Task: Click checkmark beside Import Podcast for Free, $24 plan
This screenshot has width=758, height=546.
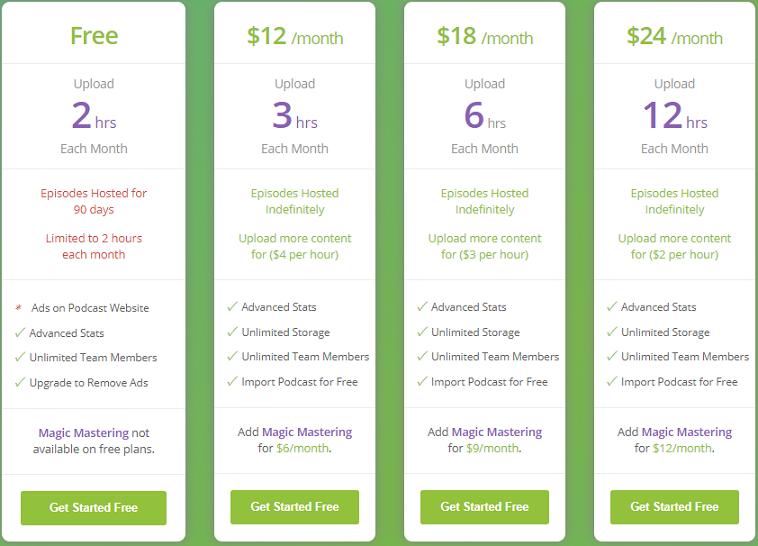Action: coord(612,381)
